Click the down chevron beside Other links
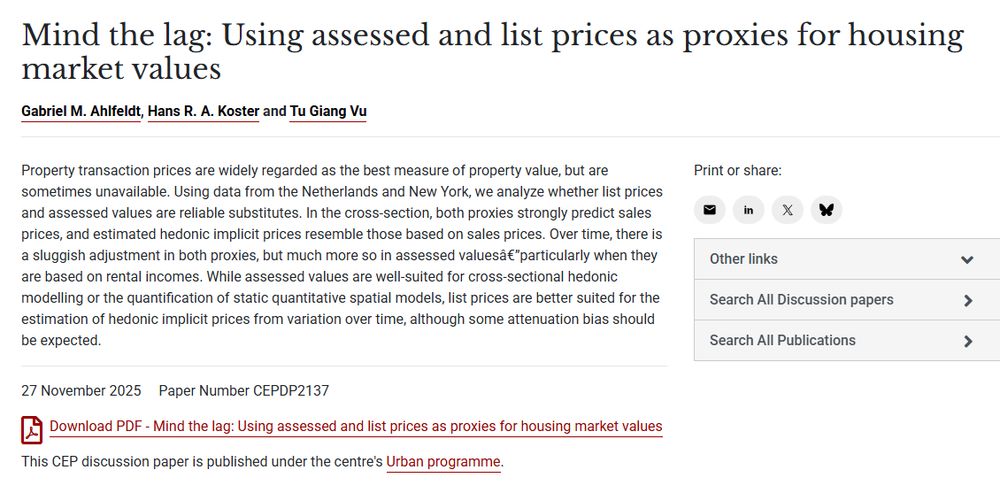This screenshot has width=1000, height=486. coord(967,260)
